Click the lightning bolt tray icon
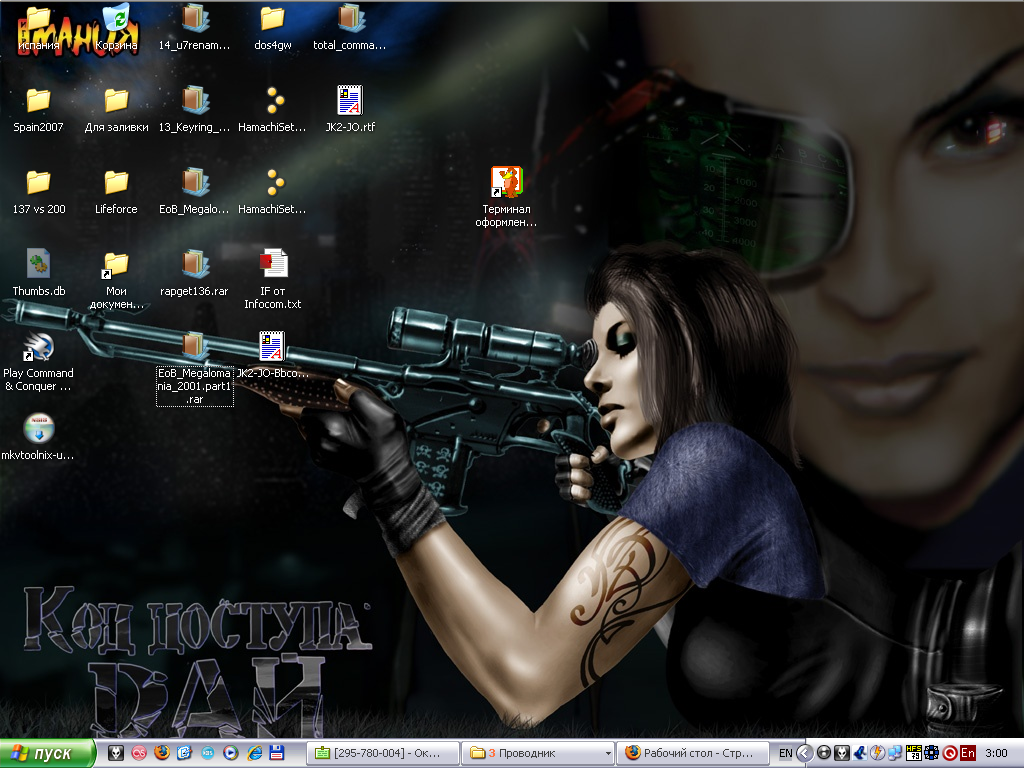1024x768 pixels. pyautogui.click(x=878, y=753)
